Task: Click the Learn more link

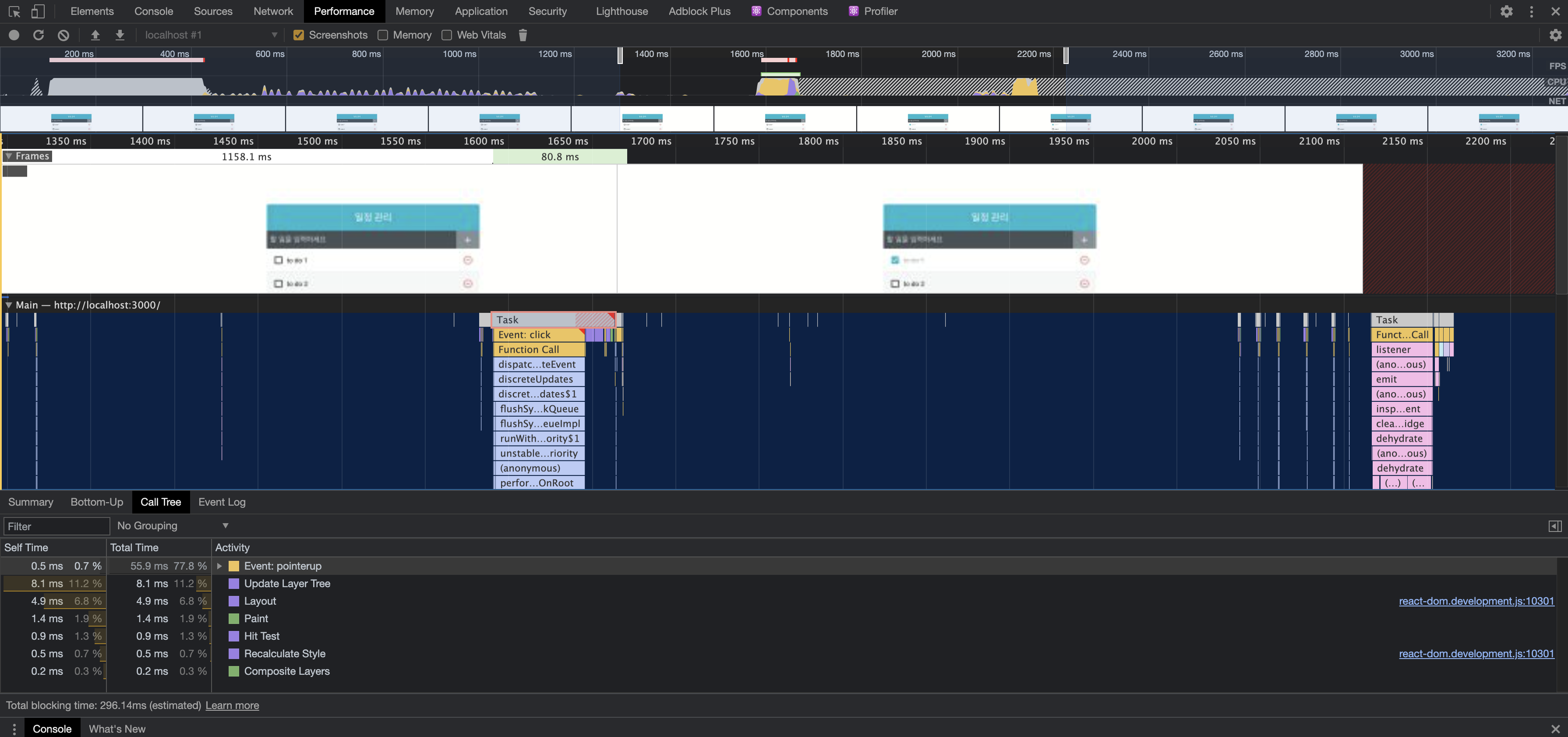Action: [232, 705]
